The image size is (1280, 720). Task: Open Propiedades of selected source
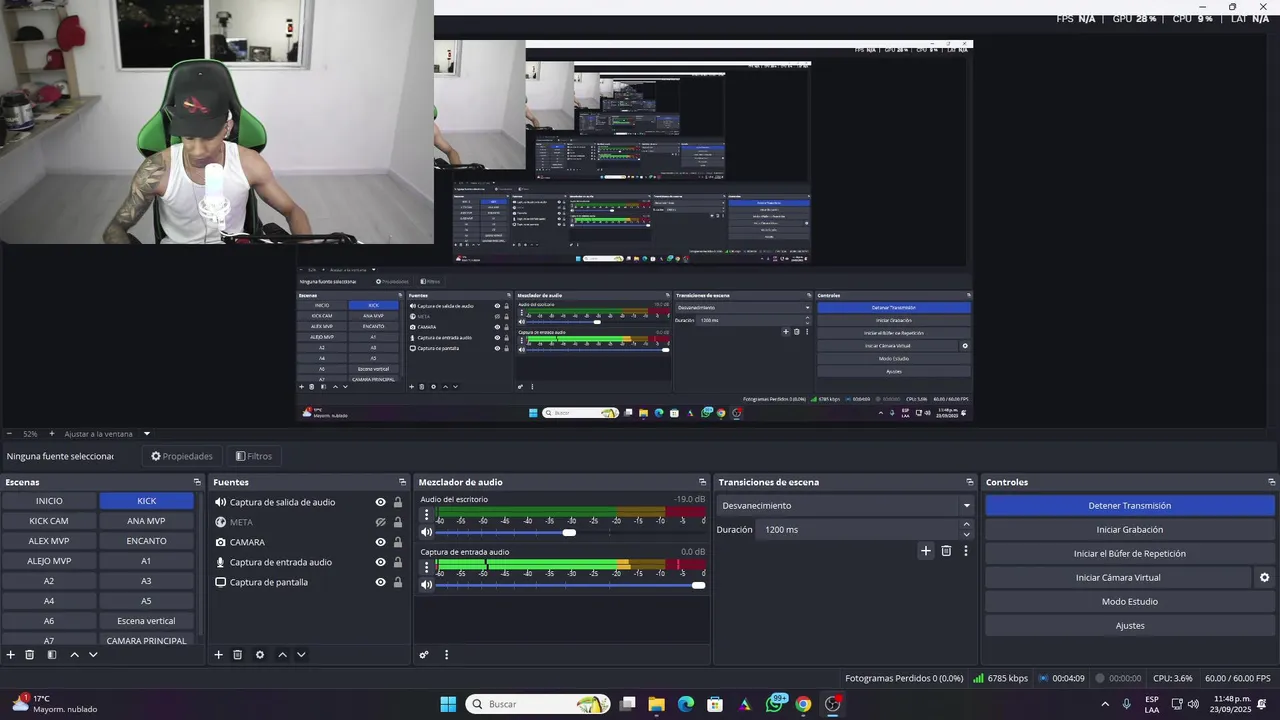tap(182, 456)
